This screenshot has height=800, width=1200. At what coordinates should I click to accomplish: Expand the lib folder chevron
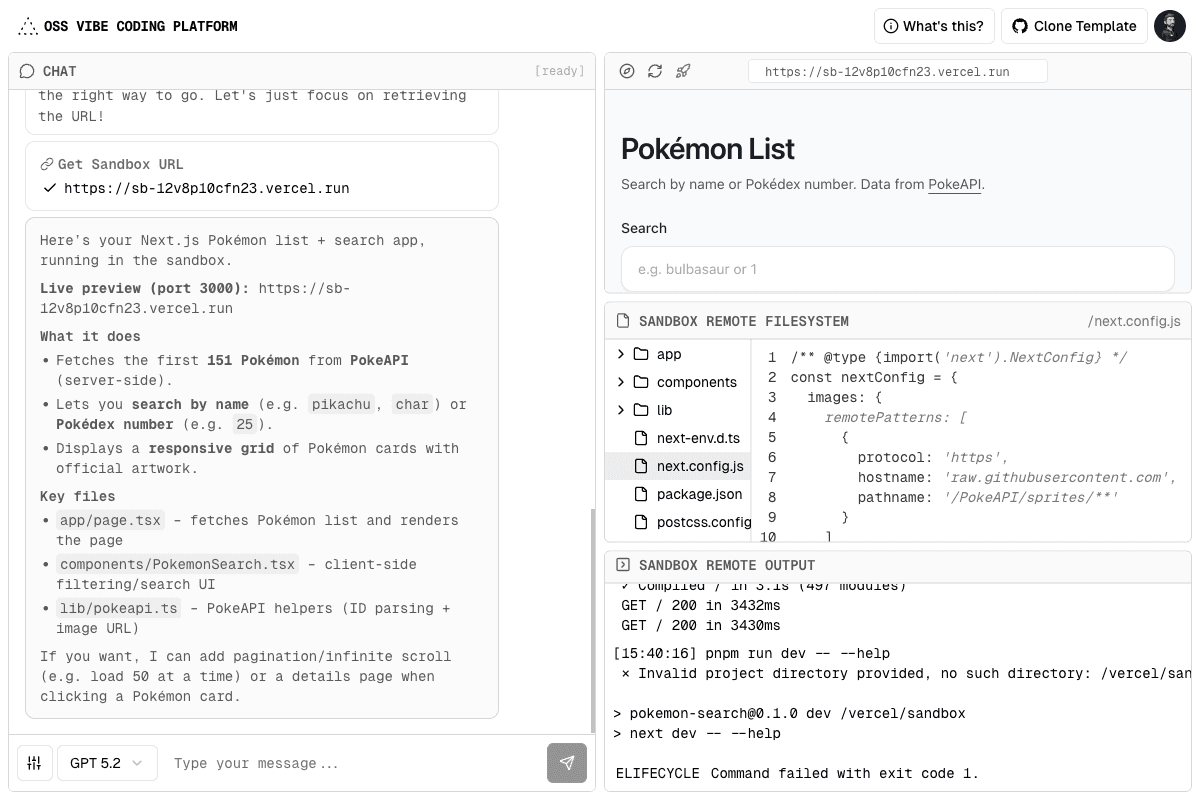(x=621, y=410)
